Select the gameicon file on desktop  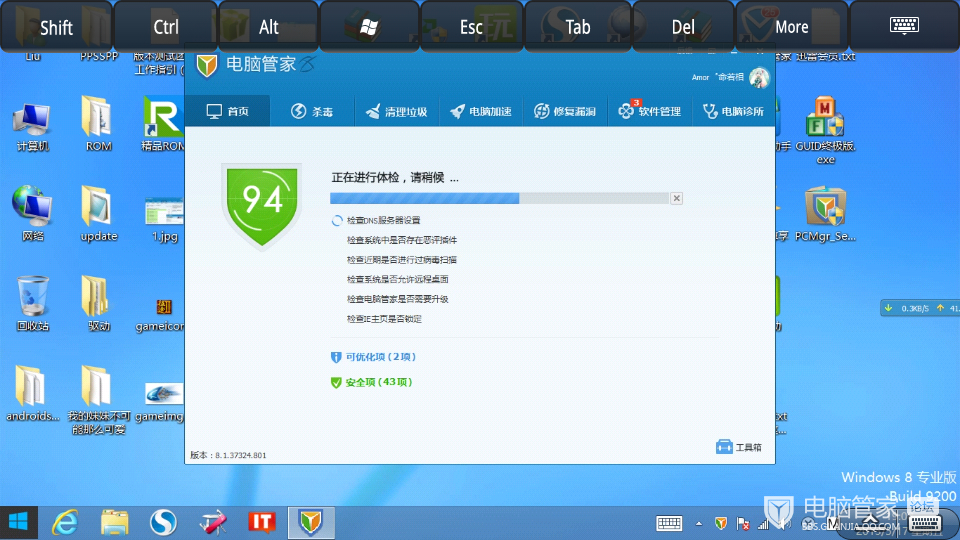click(162, 314)
